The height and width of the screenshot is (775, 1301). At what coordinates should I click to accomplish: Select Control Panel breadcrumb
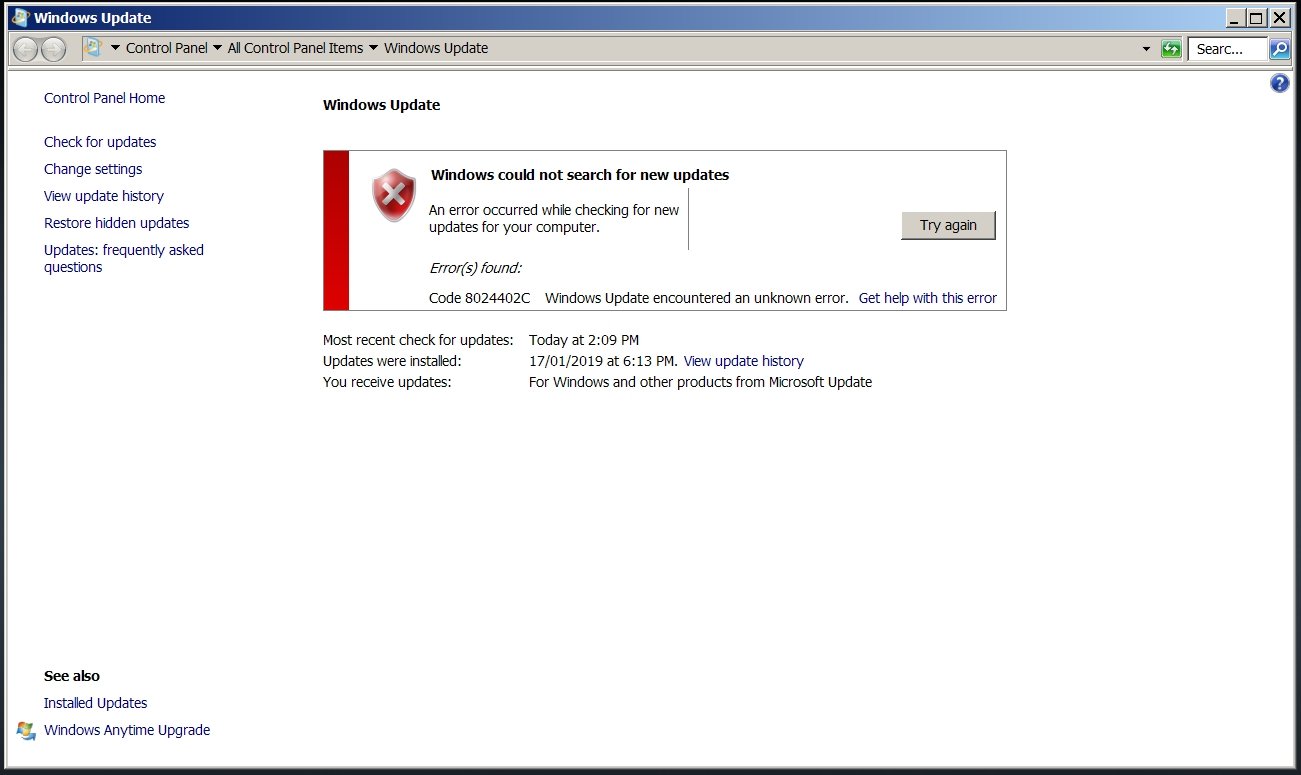(167, 48)
